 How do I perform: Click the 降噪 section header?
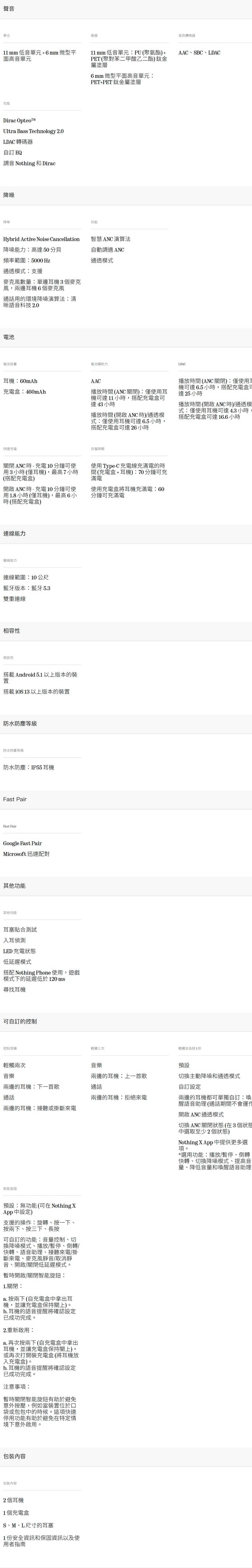click(9, 195)
